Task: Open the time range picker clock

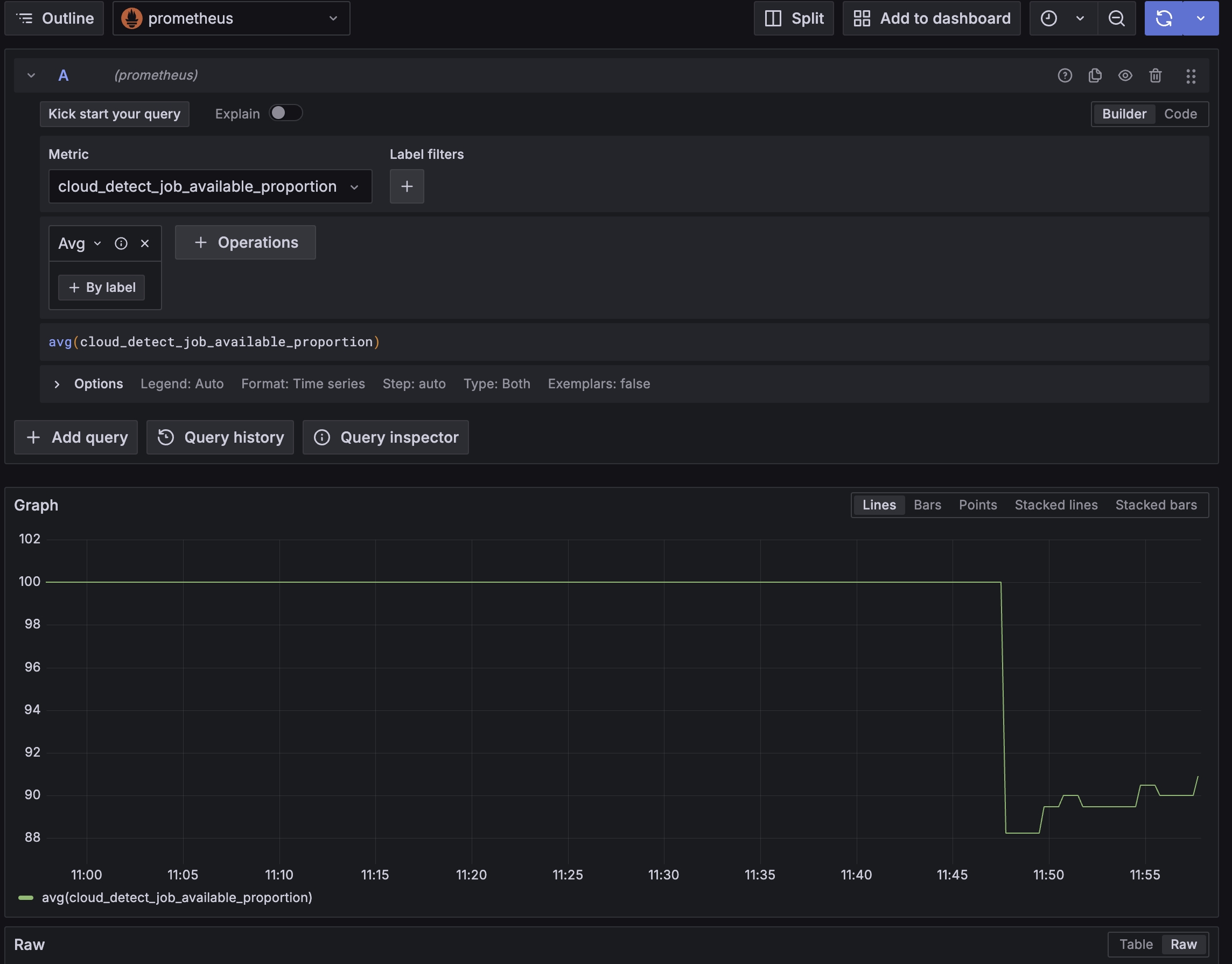Action: coord(1048,19)
